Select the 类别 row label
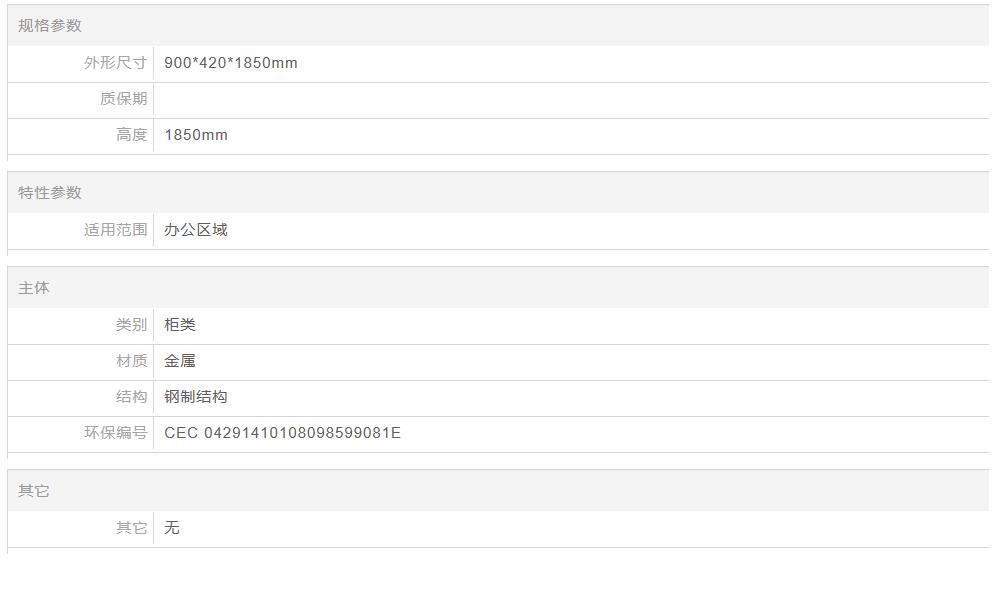 click(x=131, y=325)
